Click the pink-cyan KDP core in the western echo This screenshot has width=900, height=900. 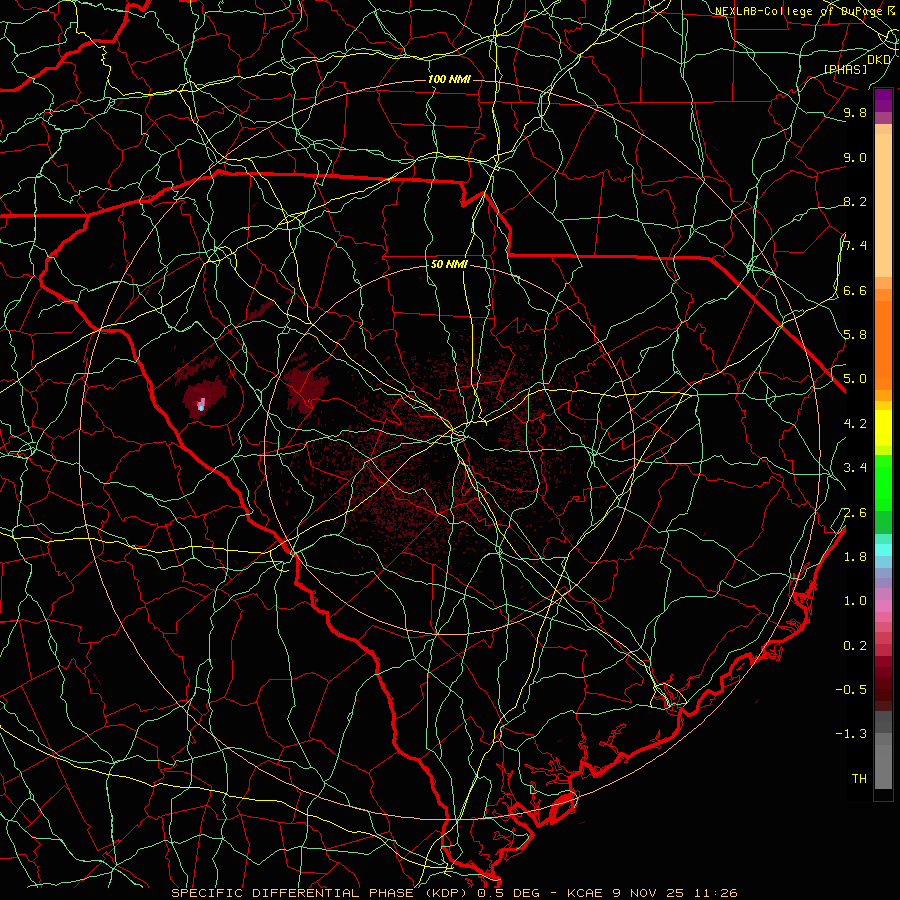(x=201, y=405)
